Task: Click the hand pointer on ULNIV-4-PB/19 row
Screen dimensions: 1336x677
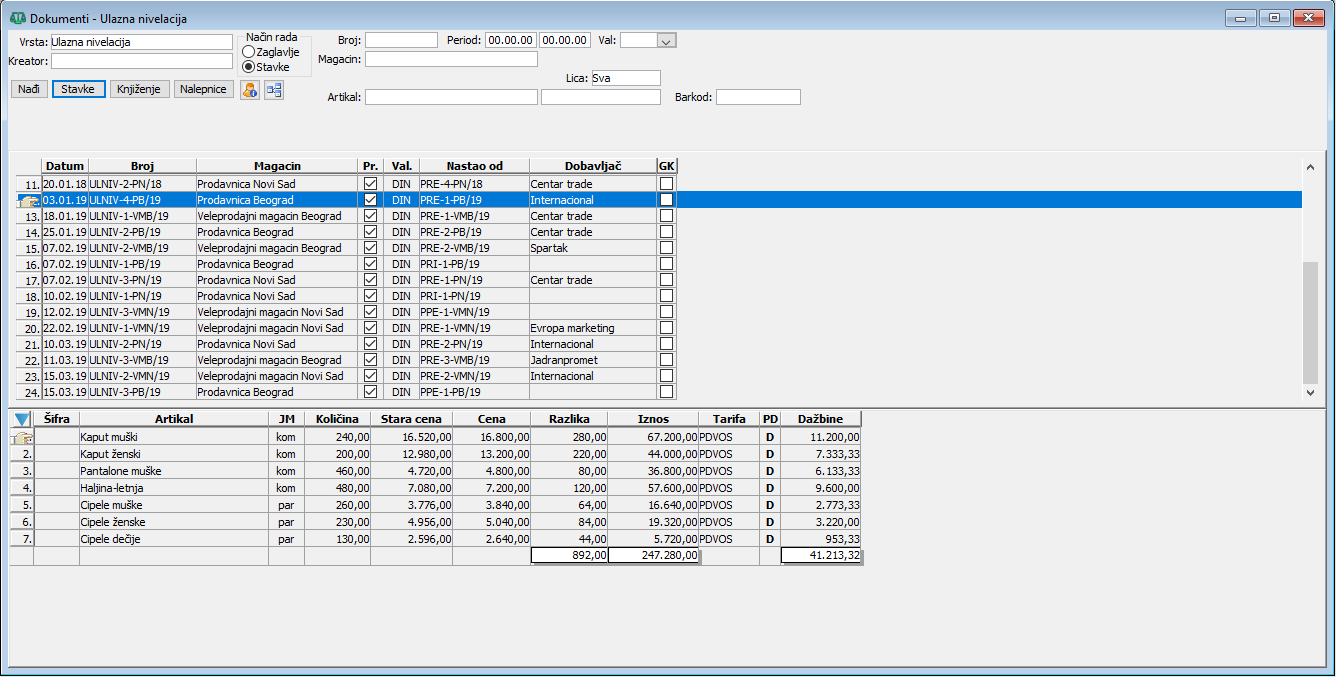Action: [29, 201]
